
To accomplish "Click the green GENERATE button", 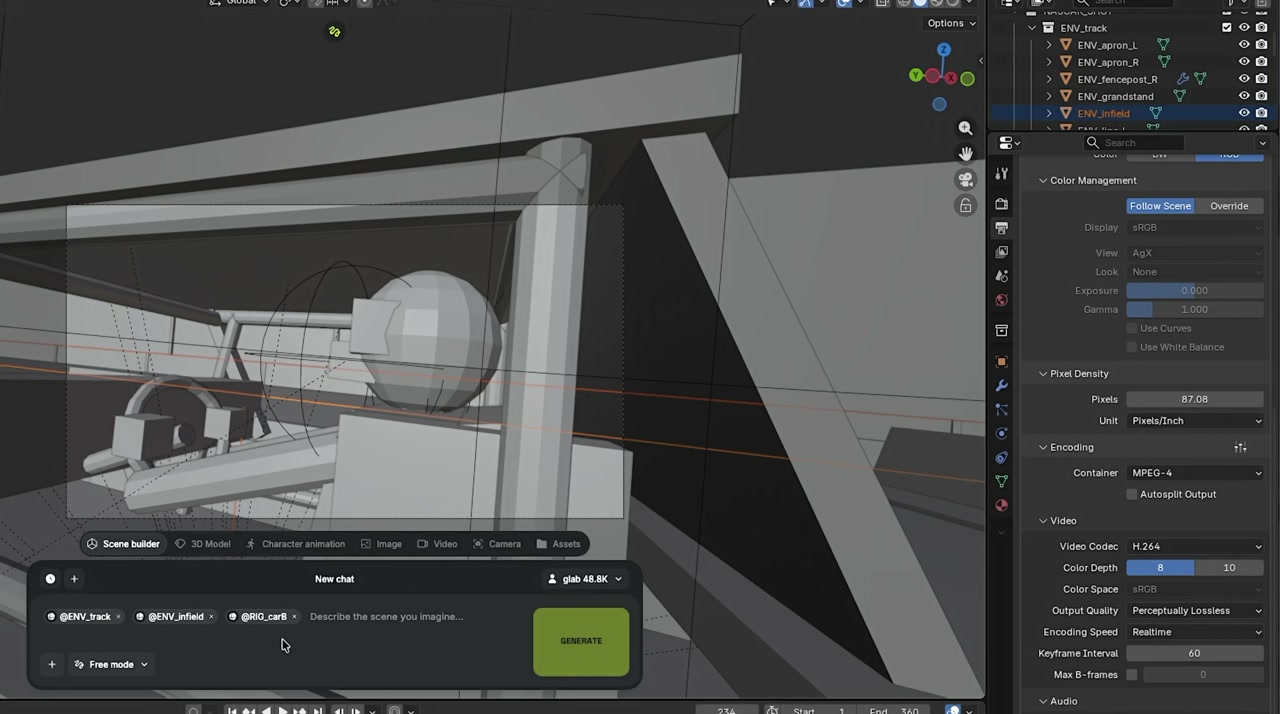I will click(581, 641).
